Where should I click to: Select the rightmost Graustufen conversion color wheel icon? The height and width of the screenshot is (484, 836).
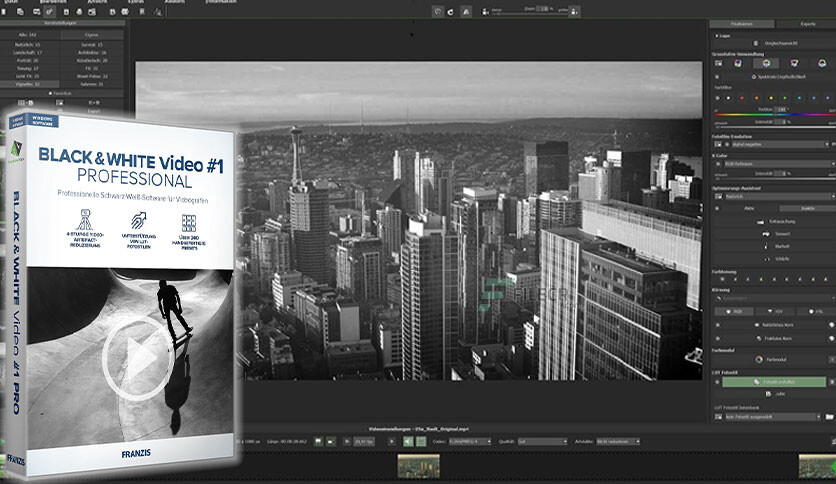coord(822,63)
